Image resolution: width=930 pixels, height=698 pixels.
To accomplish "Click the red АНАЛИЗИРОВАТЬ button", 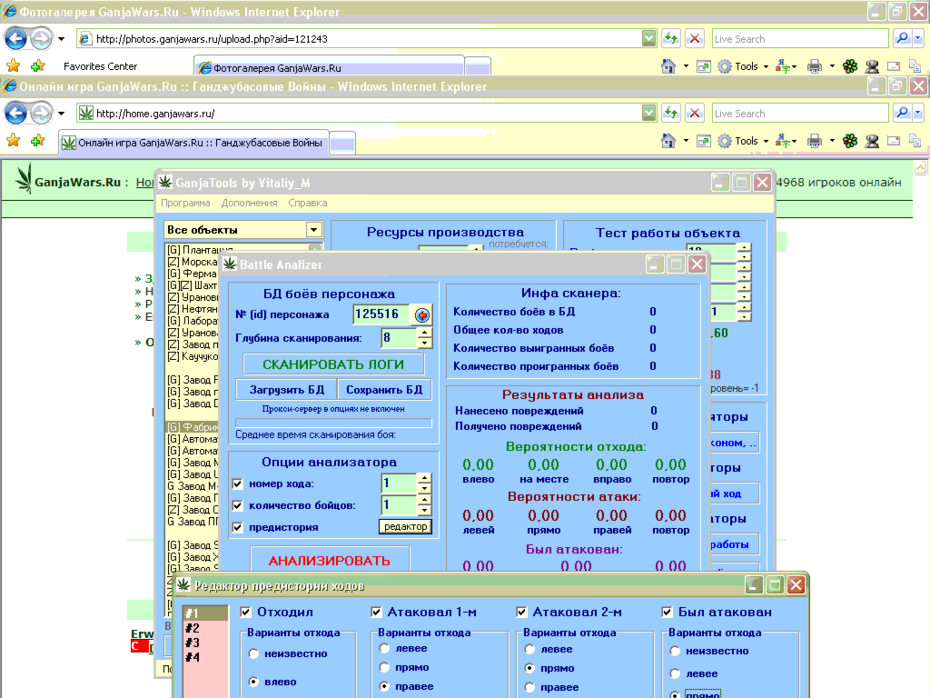I will coord(329,560).
